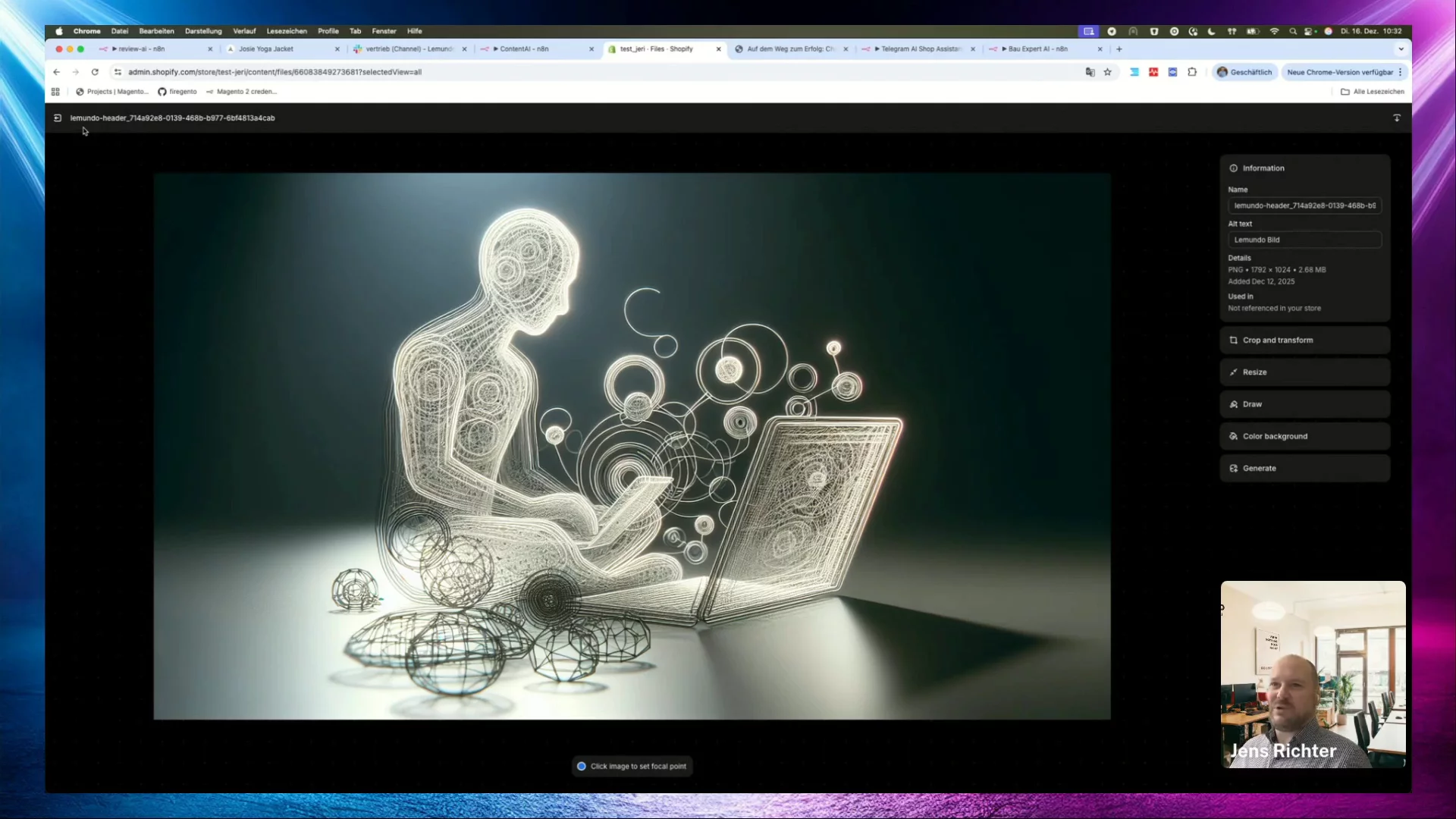Bookmark page with star icon

click(1107, 72)
